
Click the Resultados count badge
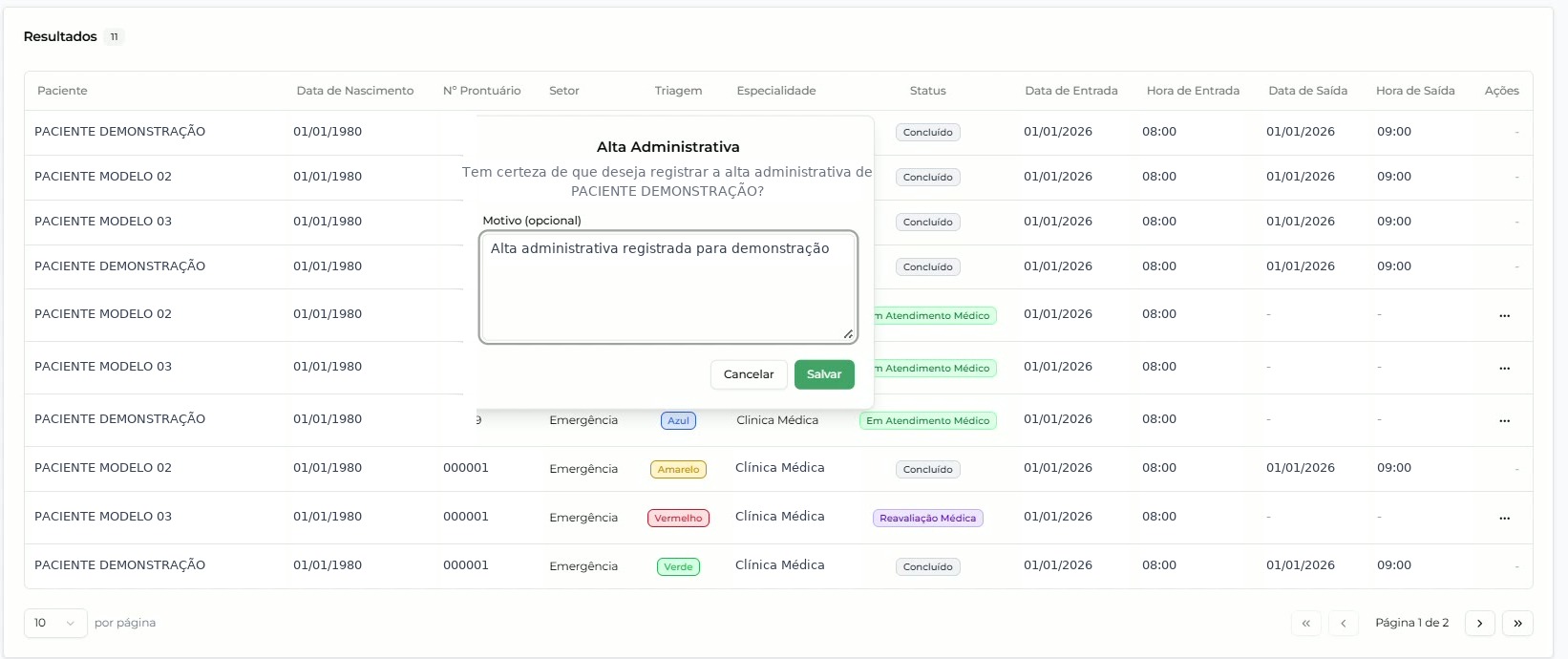coord(114,36)
